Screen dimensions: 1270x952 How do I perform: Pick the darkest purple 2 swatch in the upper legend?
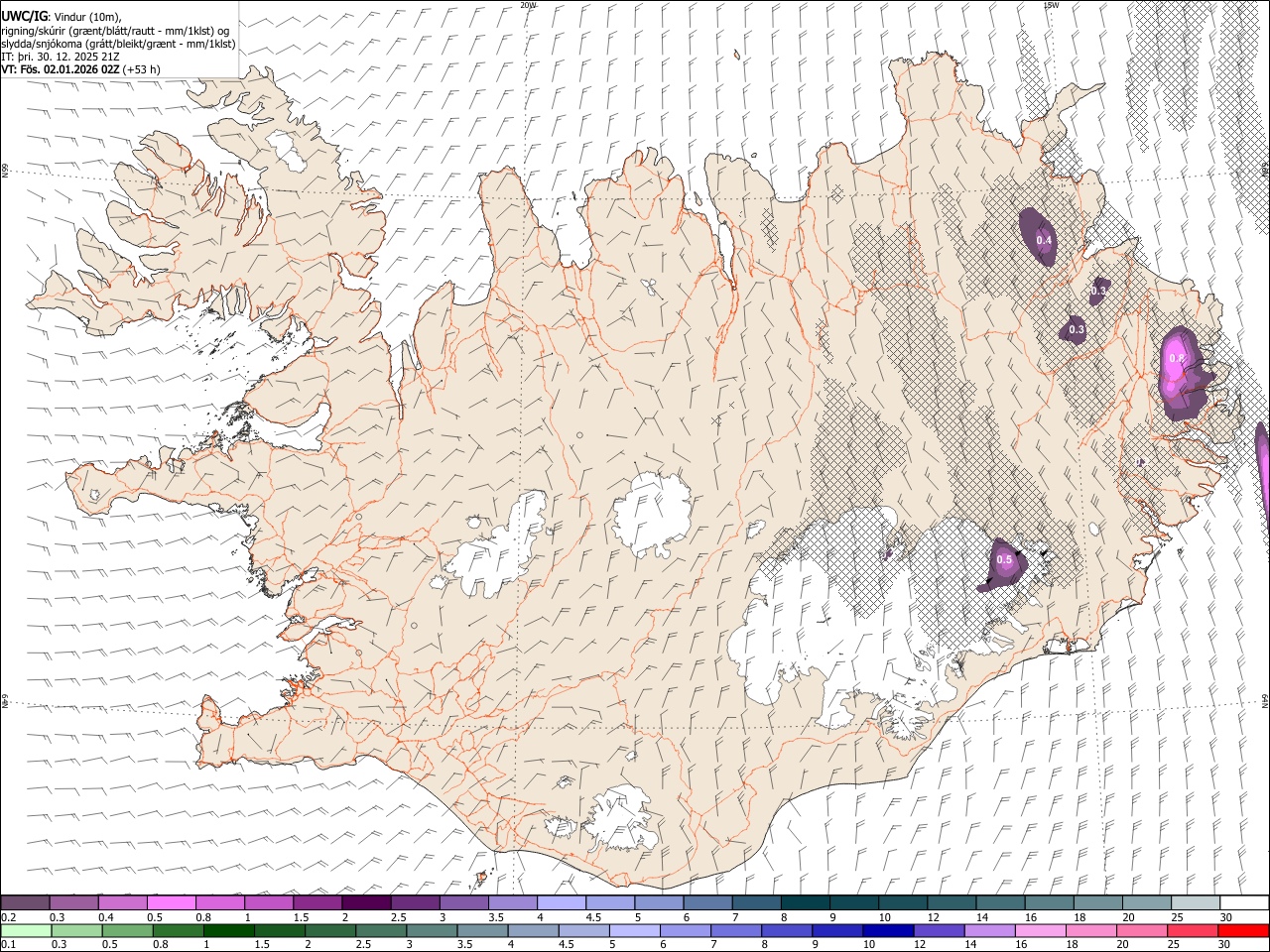pyautogui.click(x=366, y=902)
